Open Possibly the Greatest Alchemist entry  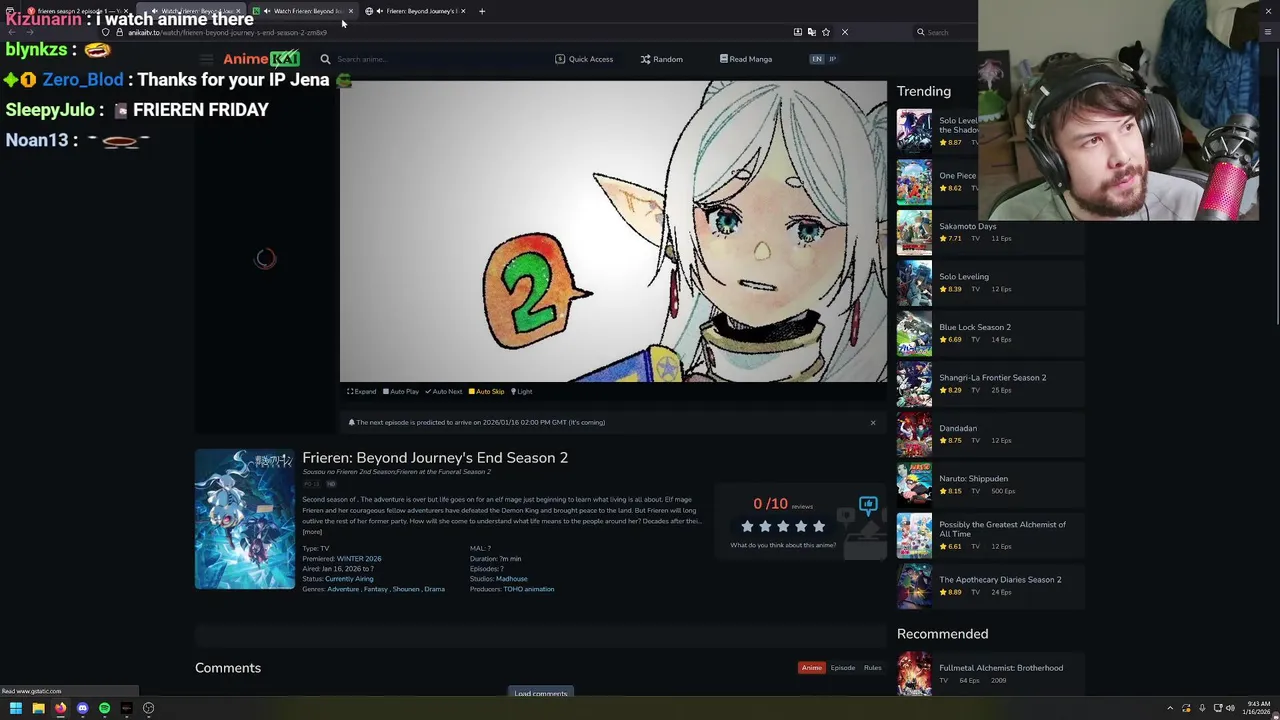(x=990, y=535)
